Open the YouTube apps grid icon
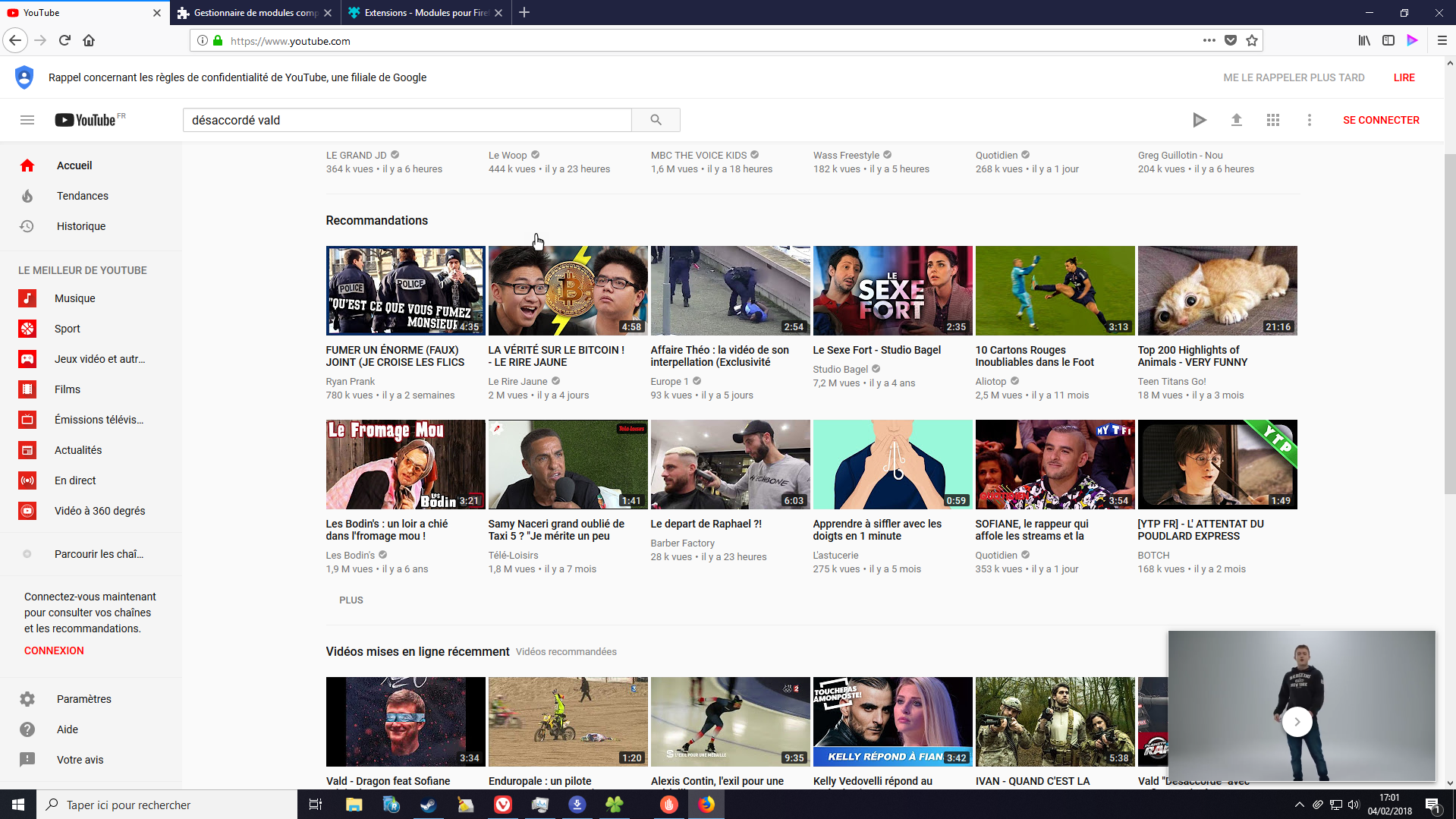This screenshot has height=819, width=1456. 1272,119
